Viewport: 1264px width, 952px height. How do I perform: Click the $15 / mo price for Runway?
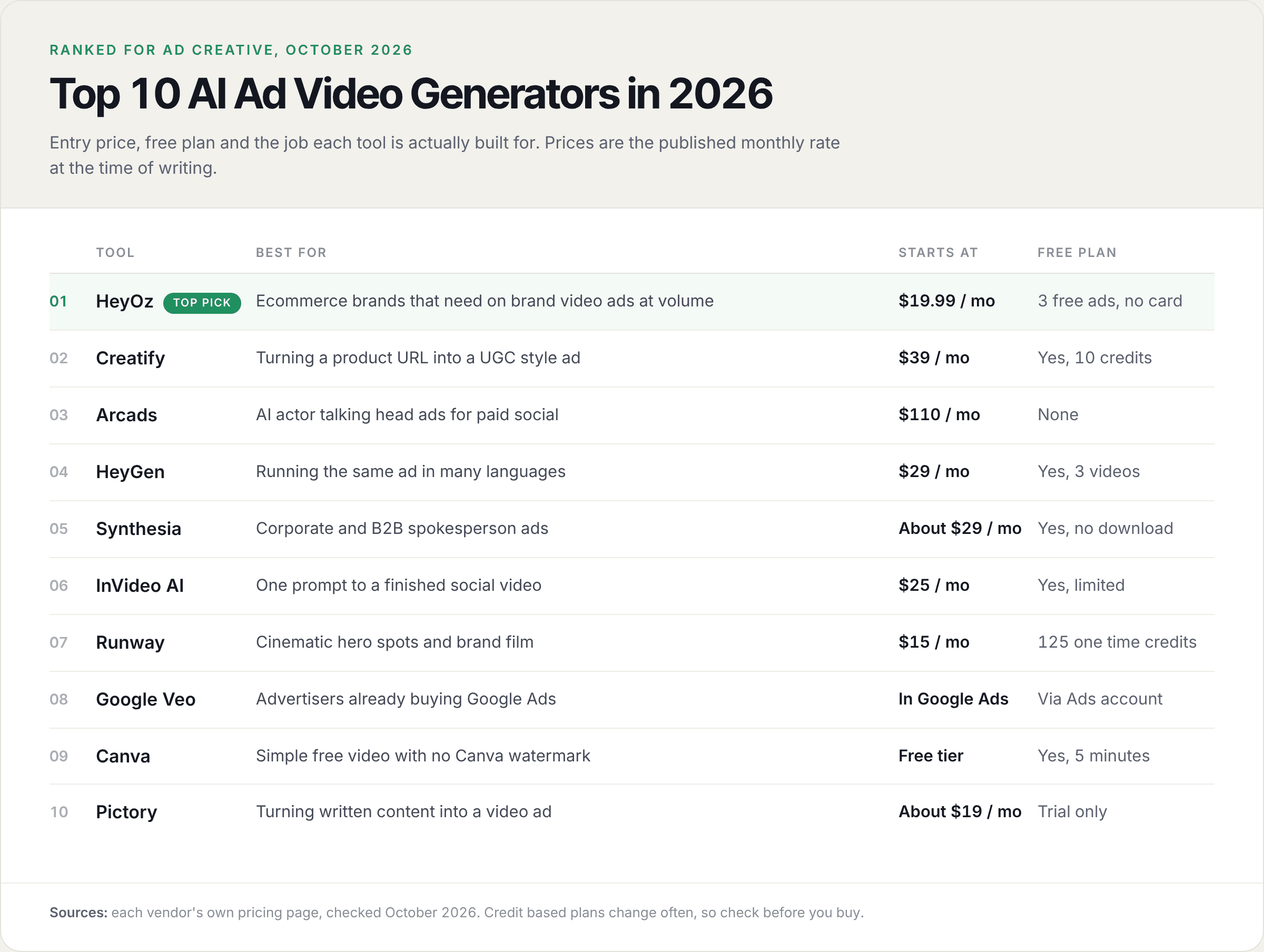point(934,642)
